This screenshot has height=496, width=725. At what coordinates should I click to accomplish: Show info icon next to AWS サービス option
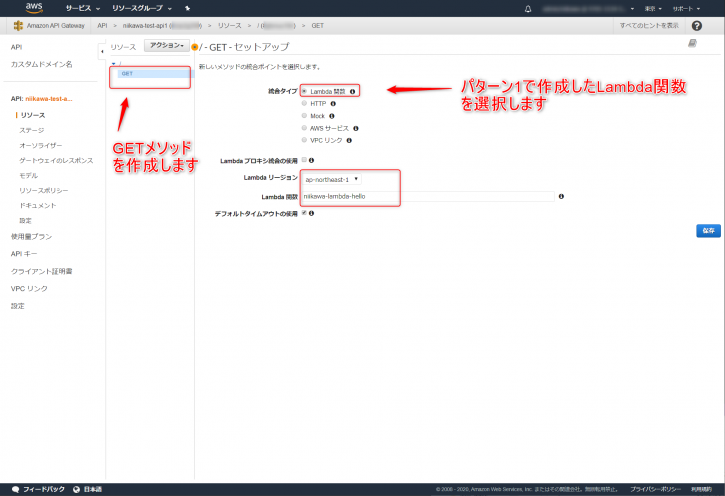coord(356,129)
